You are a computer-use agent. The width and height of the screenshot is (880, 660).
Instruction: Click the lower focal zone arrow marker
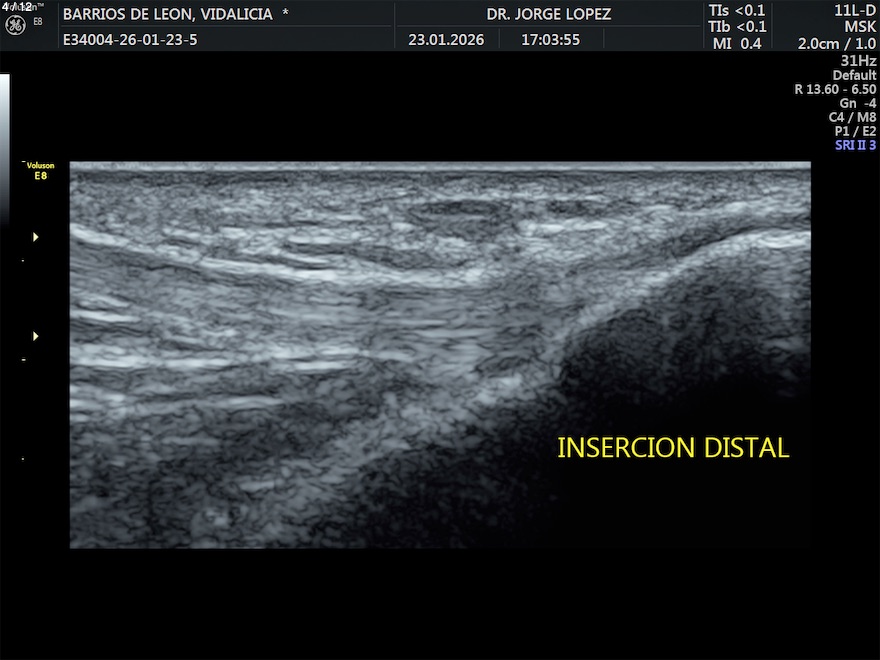(x=36, y=336)
